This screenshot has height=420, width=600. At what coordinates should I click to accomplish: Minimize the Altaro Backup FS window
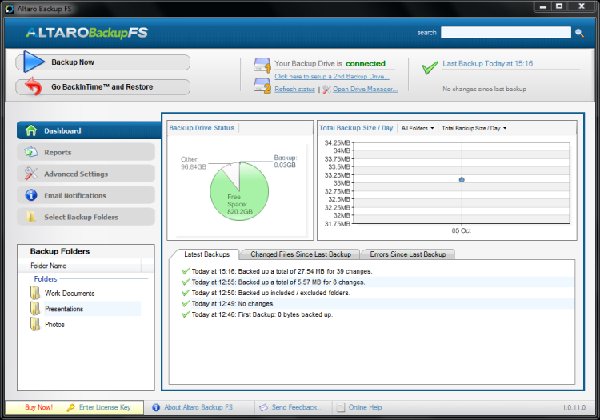[543, 7]
